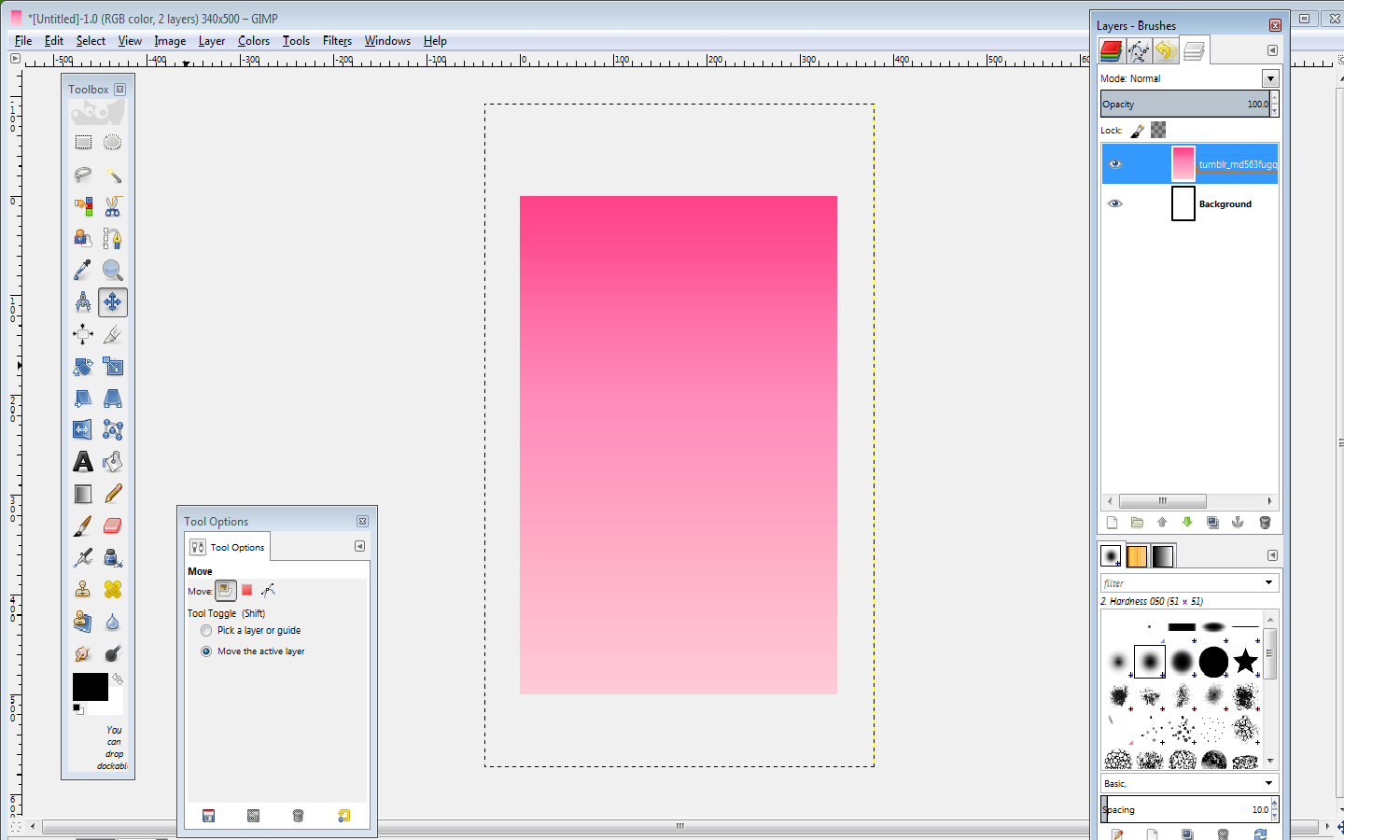Click the brush filter input field

pos(1181,582)
